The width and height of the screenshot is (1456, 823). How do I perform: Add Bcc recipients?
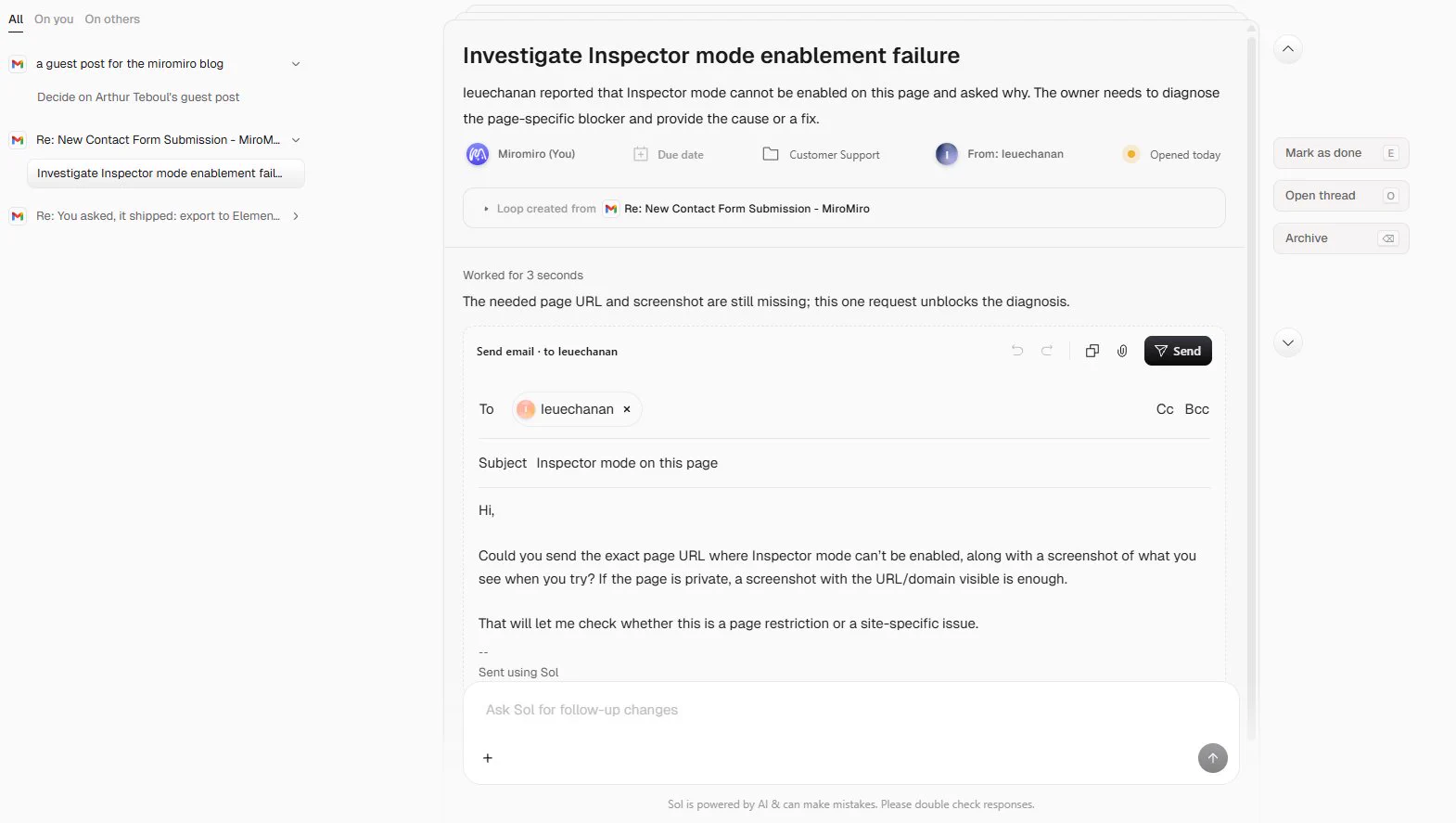[1197, 409]
